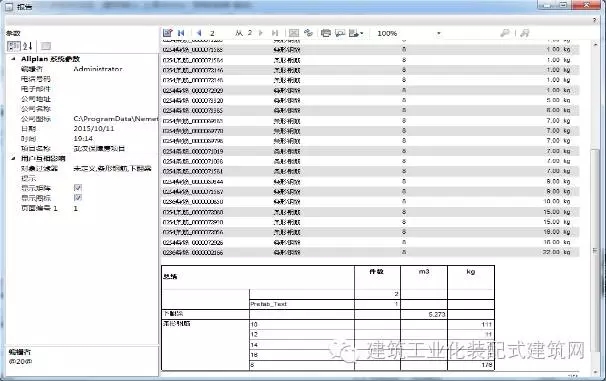Go to the previous report page

click(x=199, y=33)
